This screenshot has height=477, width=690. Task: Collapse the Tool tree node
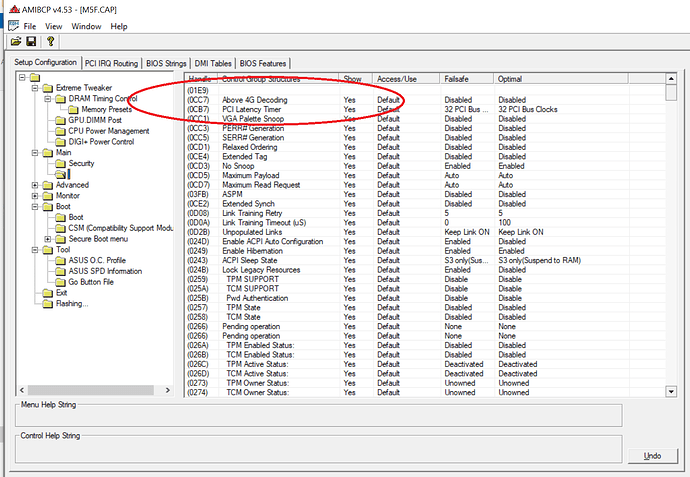click(x=35, y=250)
